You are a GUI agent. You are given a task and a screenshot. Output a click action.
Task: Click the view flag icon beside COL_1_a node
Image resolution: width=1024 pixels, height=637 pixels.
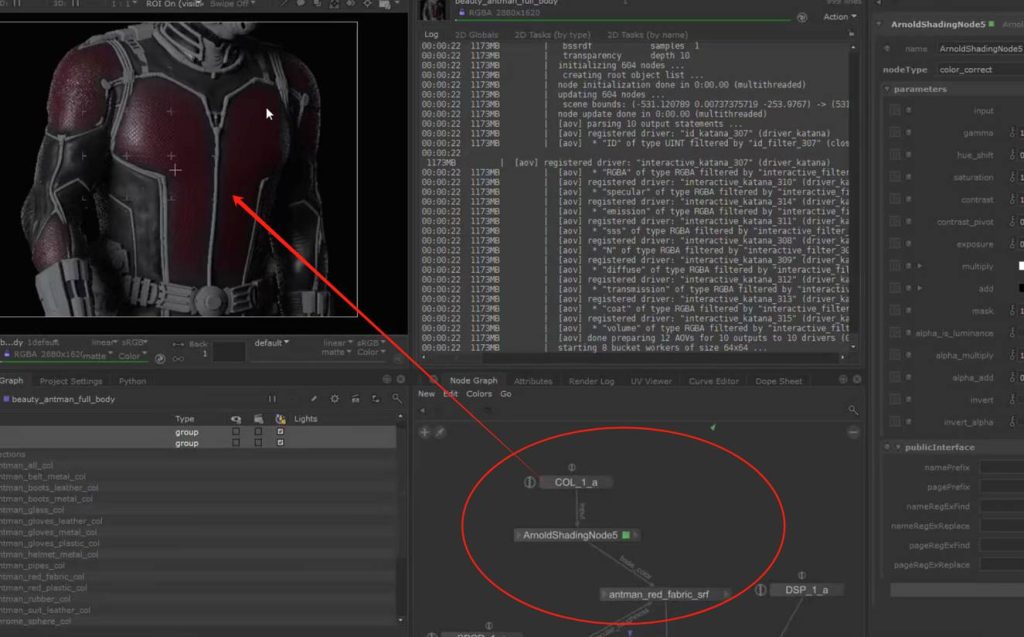[531, 482]
